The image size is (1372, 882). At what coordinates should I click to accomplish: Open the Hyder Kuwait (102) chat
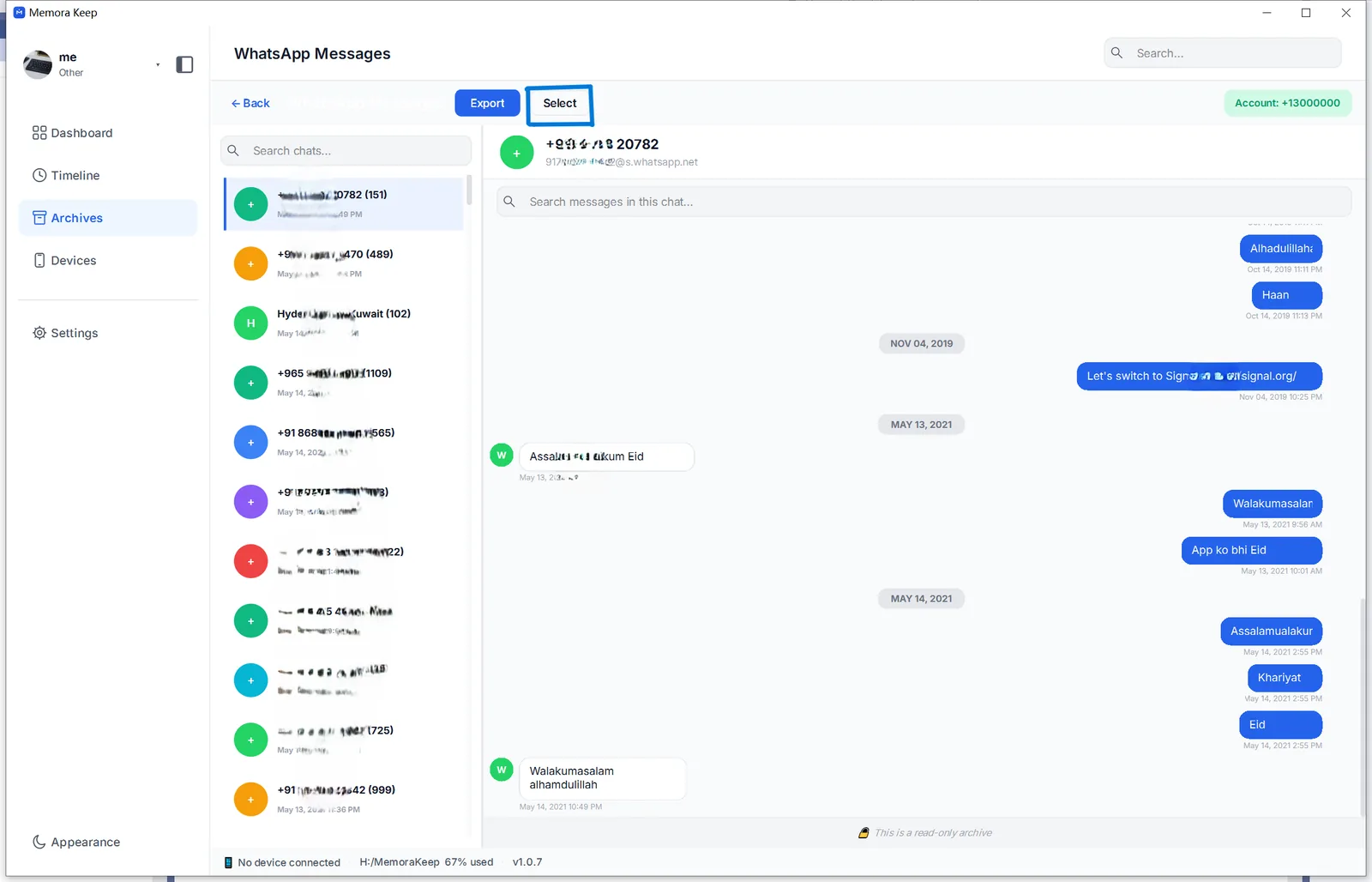click(x=344, y=323)
